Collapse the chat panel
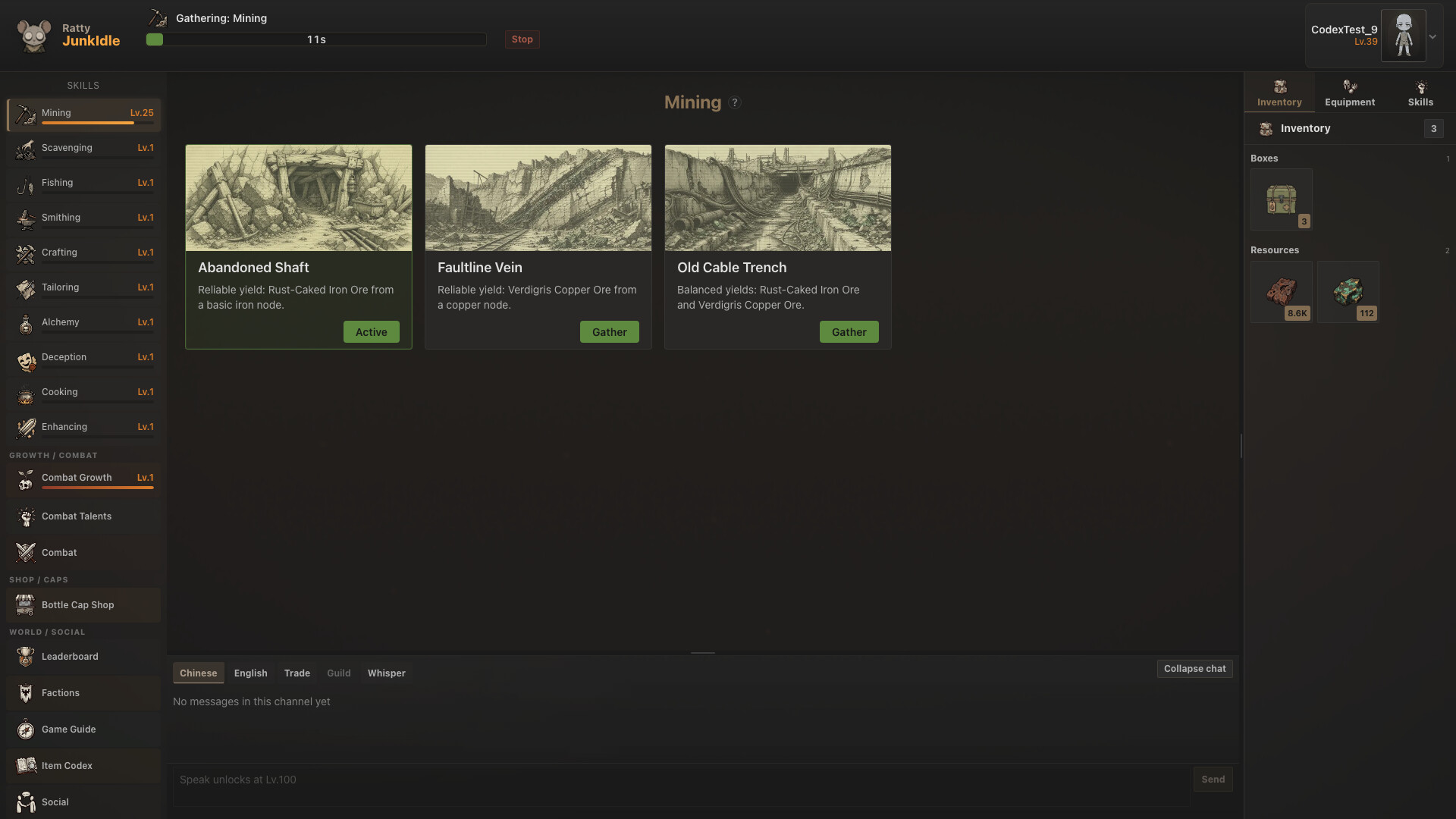Screen dimensions: 1456x819 tap(1194, 669)
